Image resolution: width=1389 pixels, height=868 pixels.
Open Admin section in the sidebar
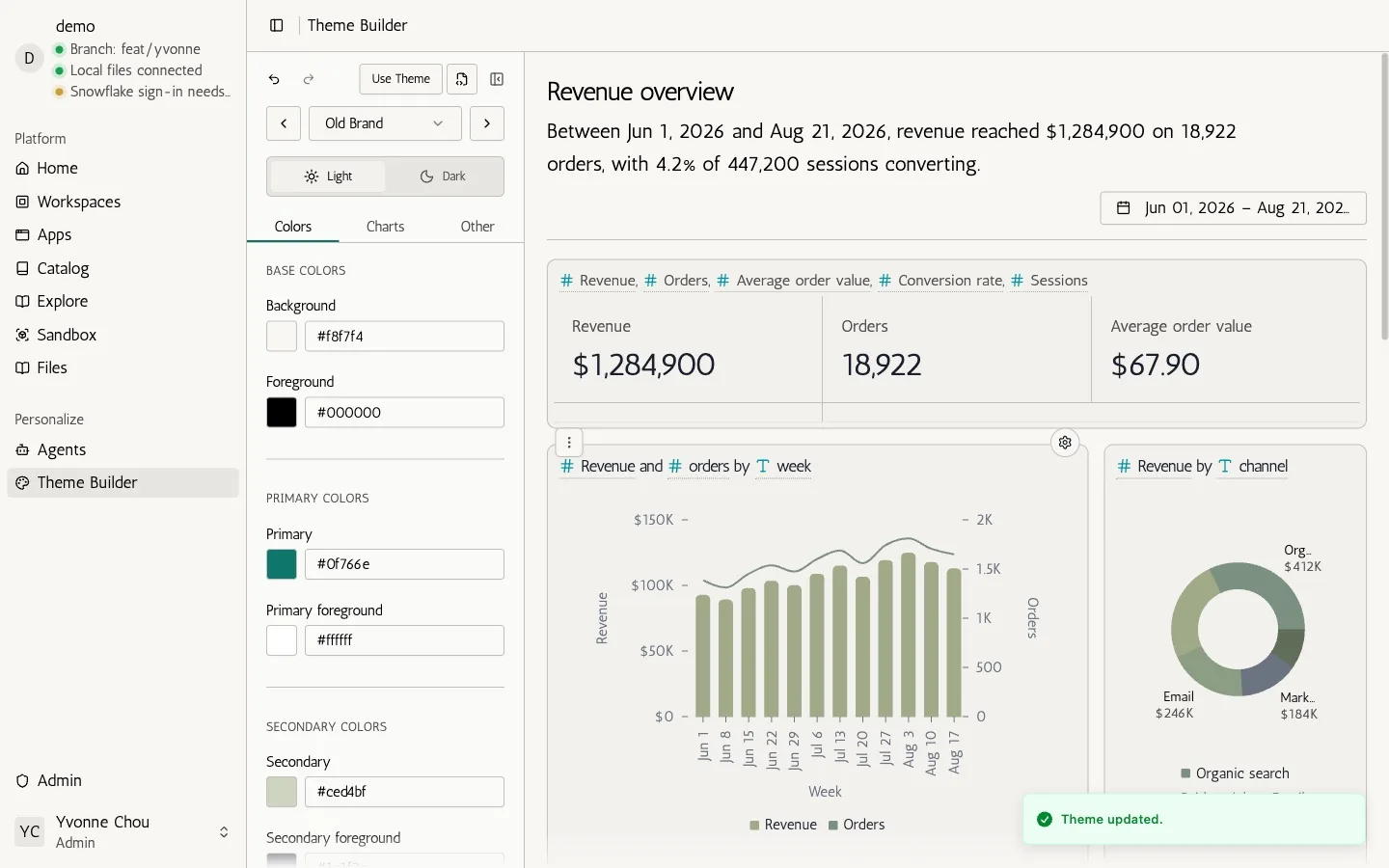click(123, 780)
